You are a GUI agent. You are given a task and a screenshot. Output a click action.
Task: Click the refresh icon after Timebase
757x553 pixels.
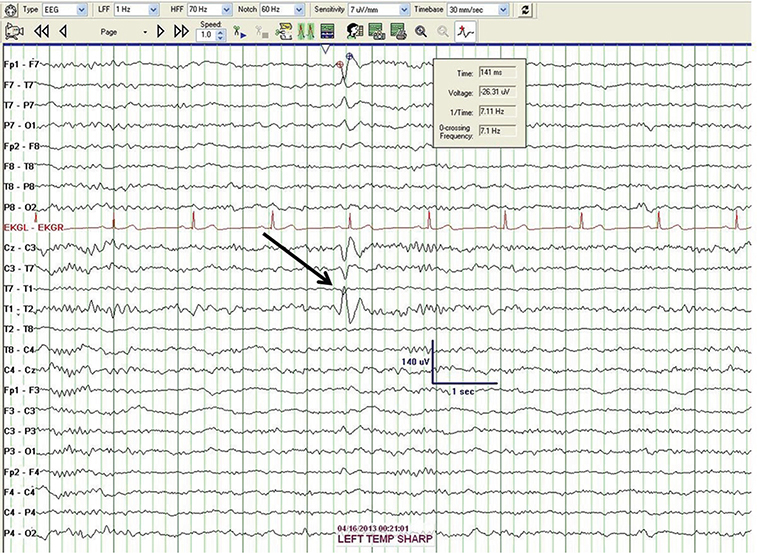point(526,9)
